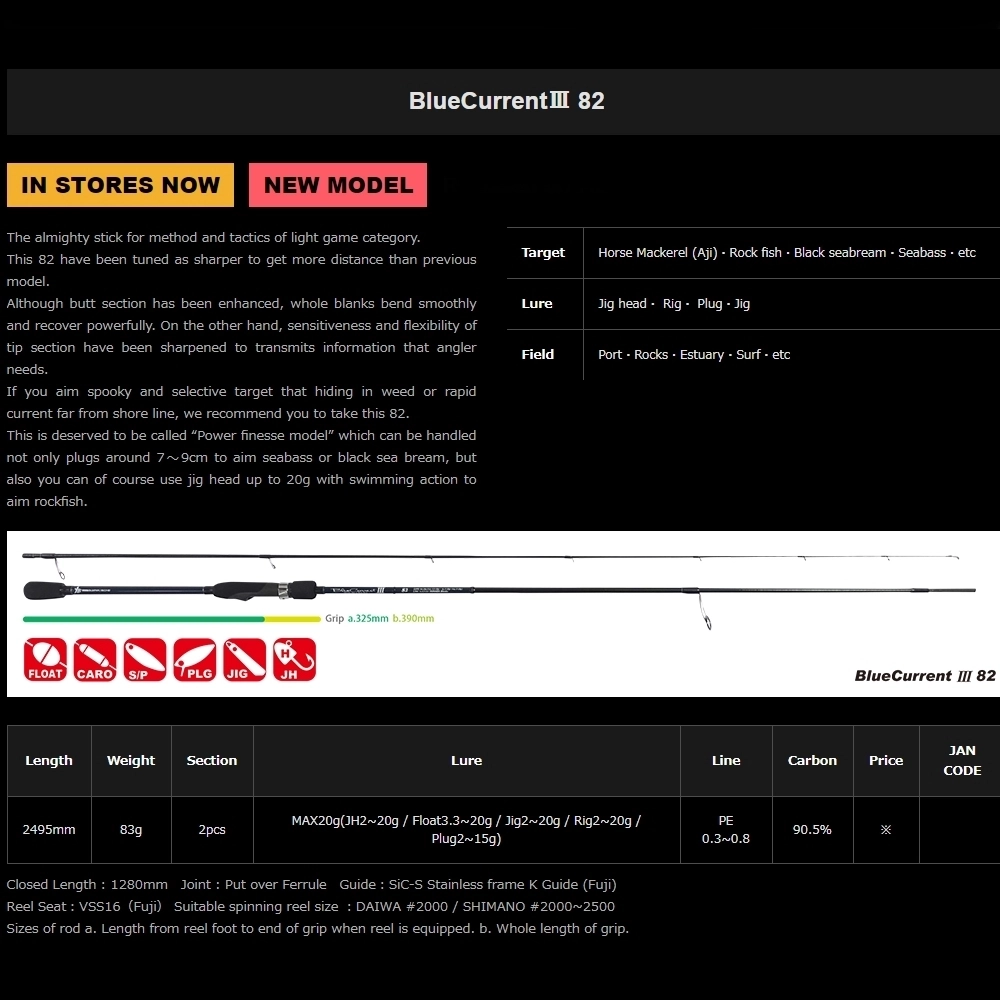Click the Lure row label in specs
The width and height of the screenshot is (1000, 1000).
537,304
